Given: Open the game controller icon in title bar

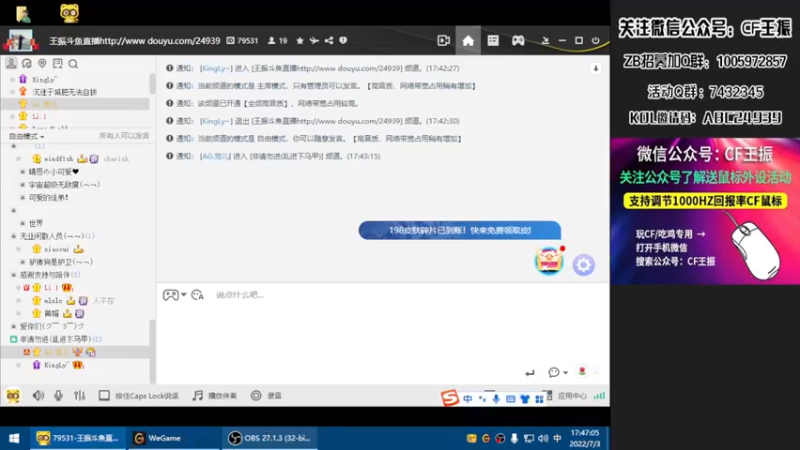Looking at the screenshot, I should point(518,40).
